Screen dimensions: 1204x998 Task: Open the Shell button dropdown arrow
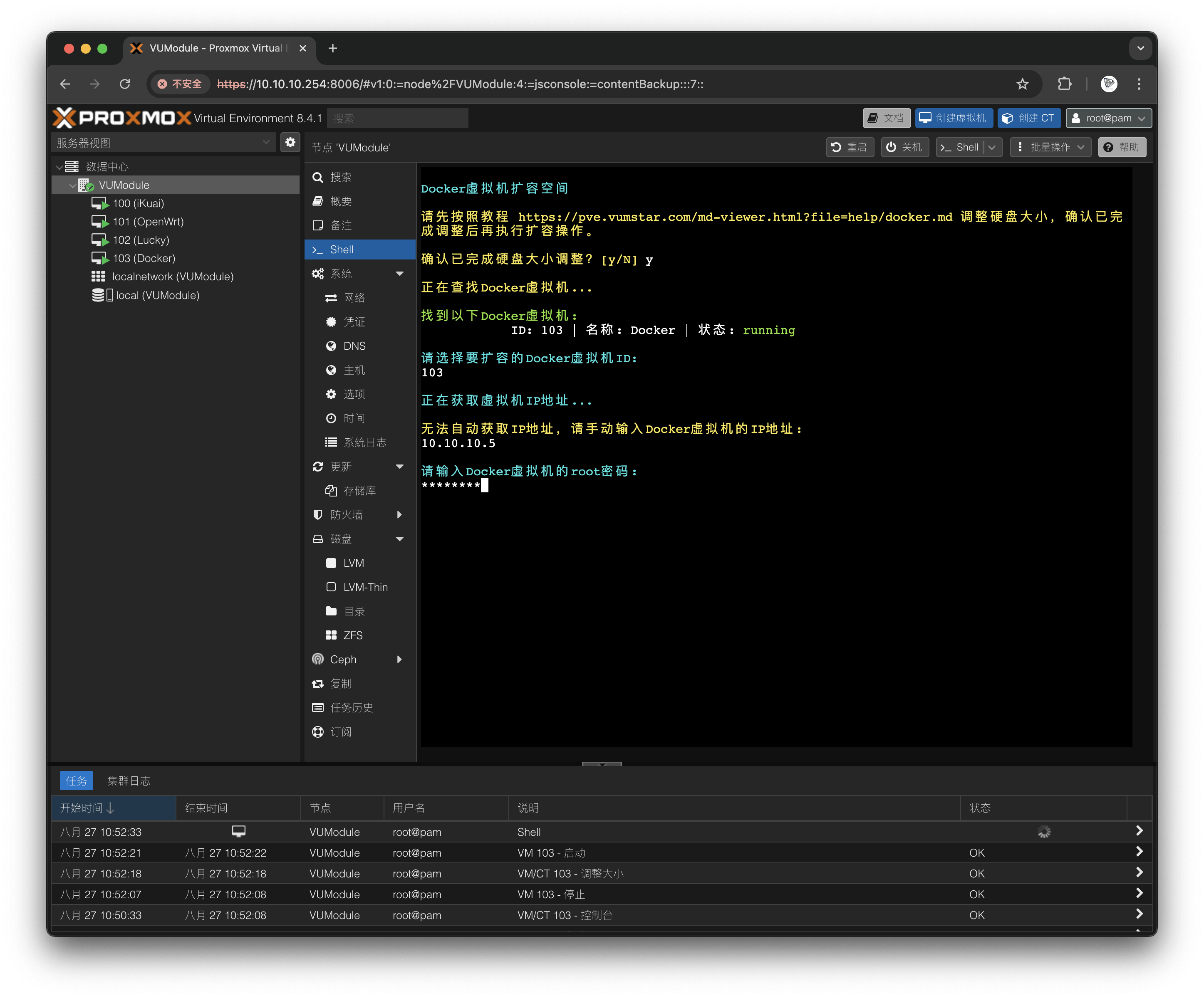tap(992, 147)
